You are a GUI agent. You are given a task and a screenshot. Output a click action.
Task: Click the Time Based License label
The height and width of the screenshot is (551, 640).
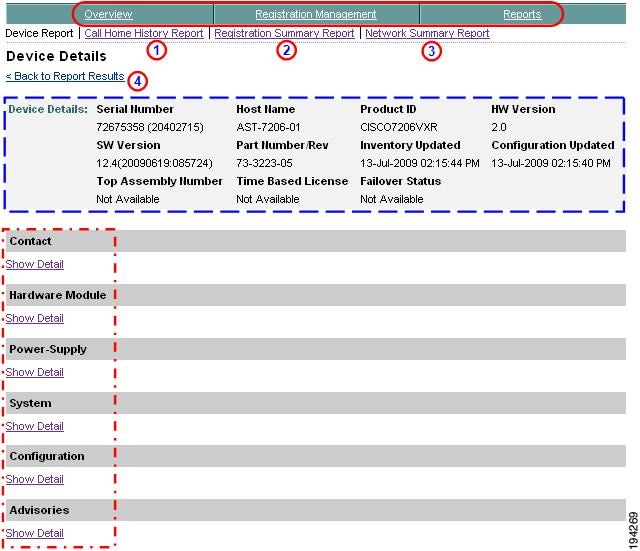tap(292, 181)
